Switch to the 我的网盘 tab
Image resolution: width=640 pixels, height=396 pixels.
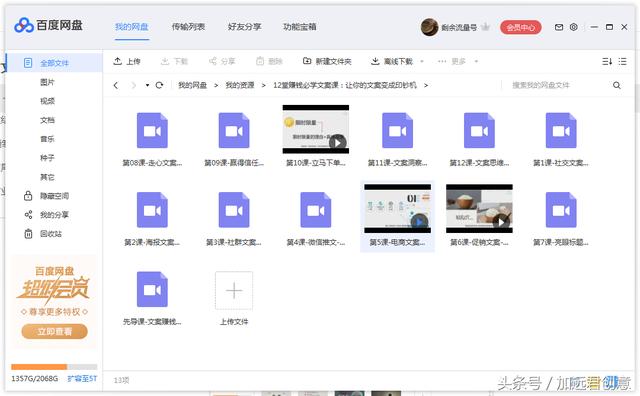[x=131, y=27]
